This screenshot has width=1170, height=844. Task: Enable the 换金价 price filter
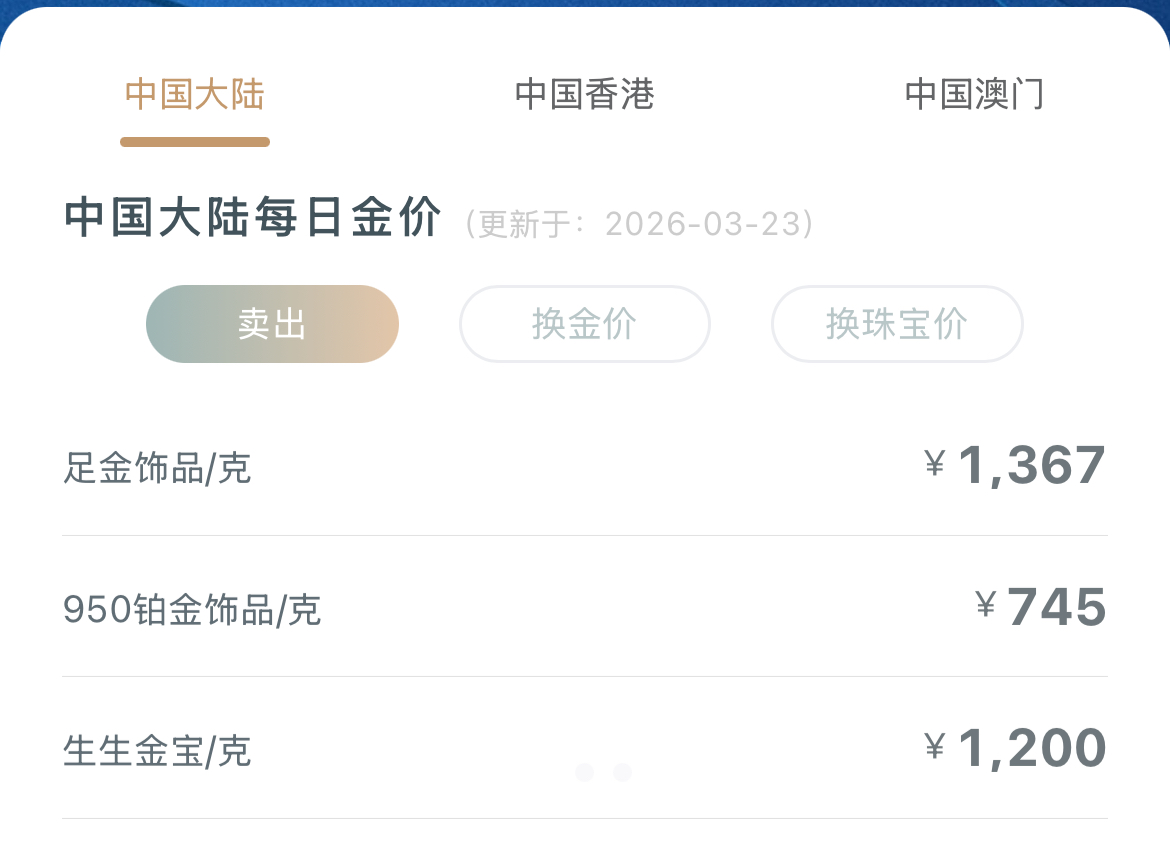click(584, 324)
